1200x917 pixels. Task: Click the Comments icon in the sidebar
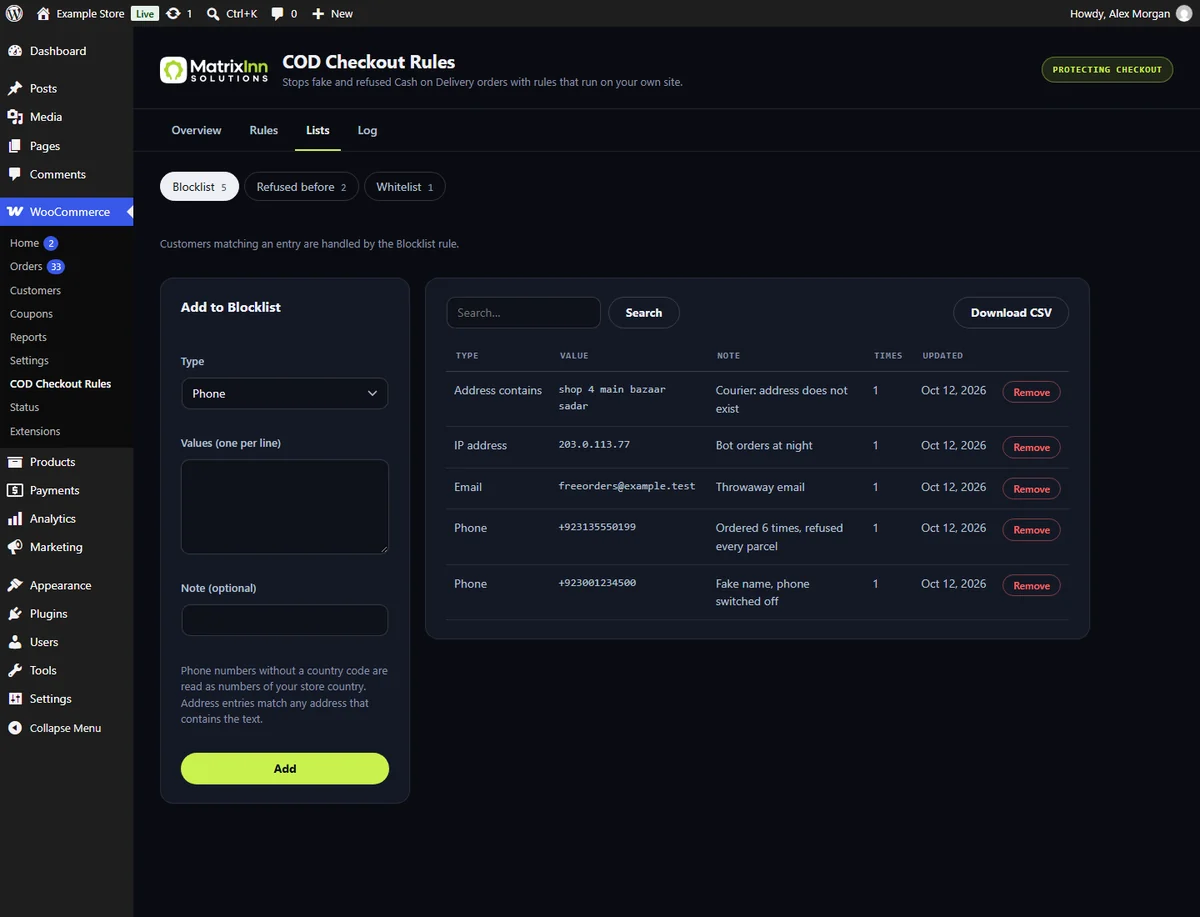[15, 174]
